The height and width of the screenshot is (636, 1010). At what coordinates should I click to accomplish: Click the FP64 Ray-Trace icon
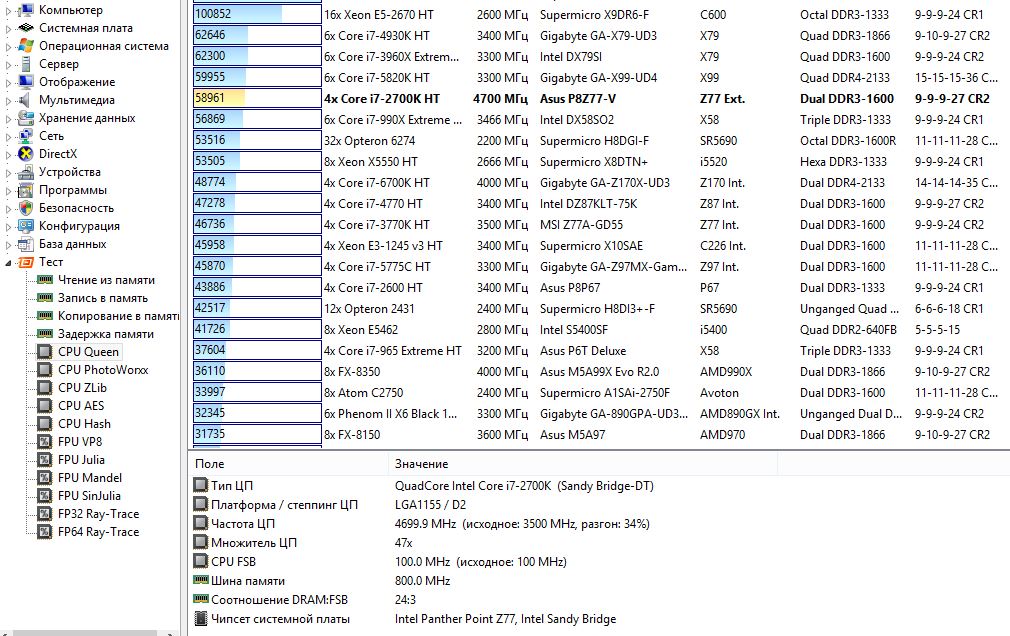click(x=44, y=532)
